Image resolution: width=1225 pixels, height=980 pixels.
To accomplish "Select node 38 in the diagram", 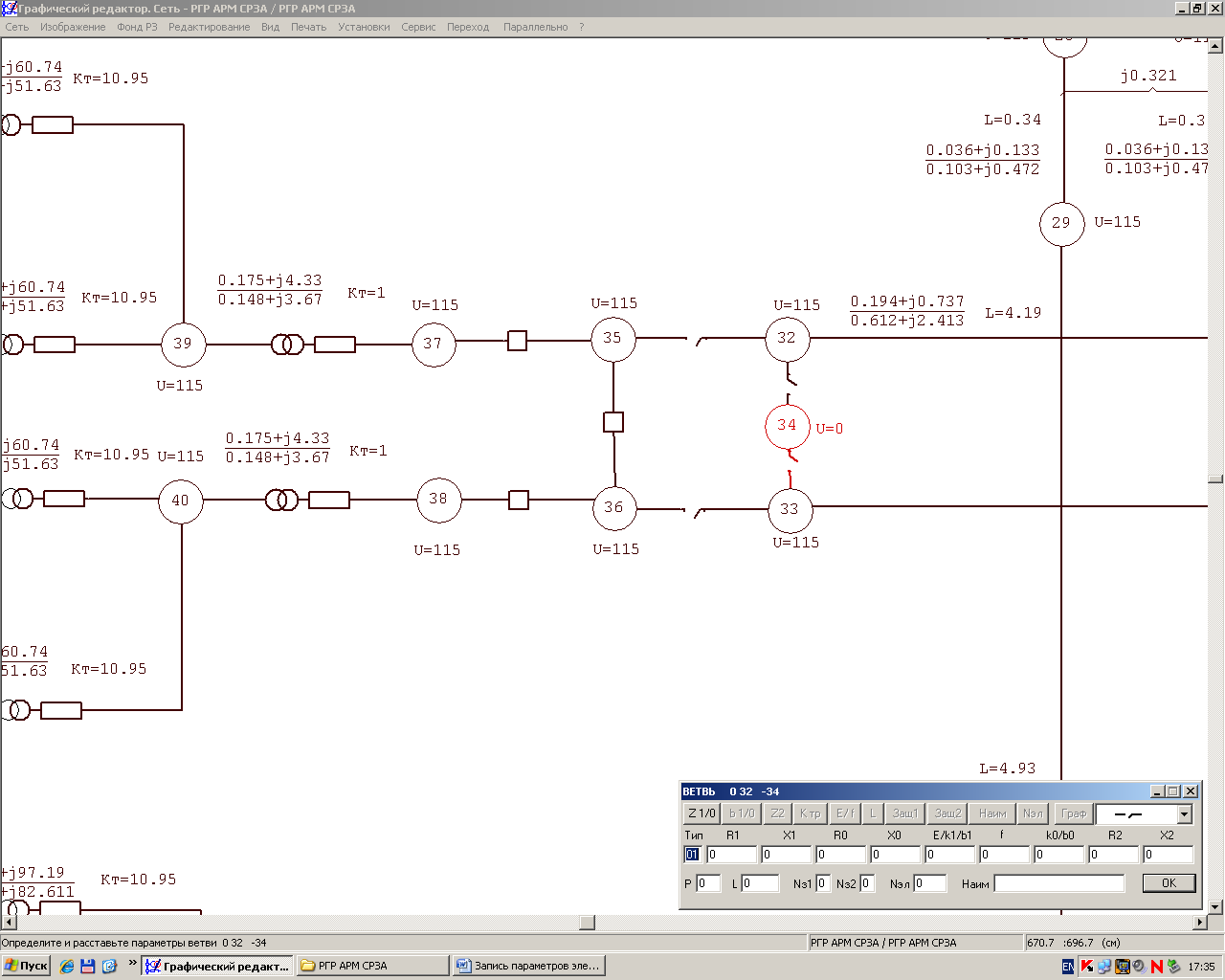I will click(439, 499).
